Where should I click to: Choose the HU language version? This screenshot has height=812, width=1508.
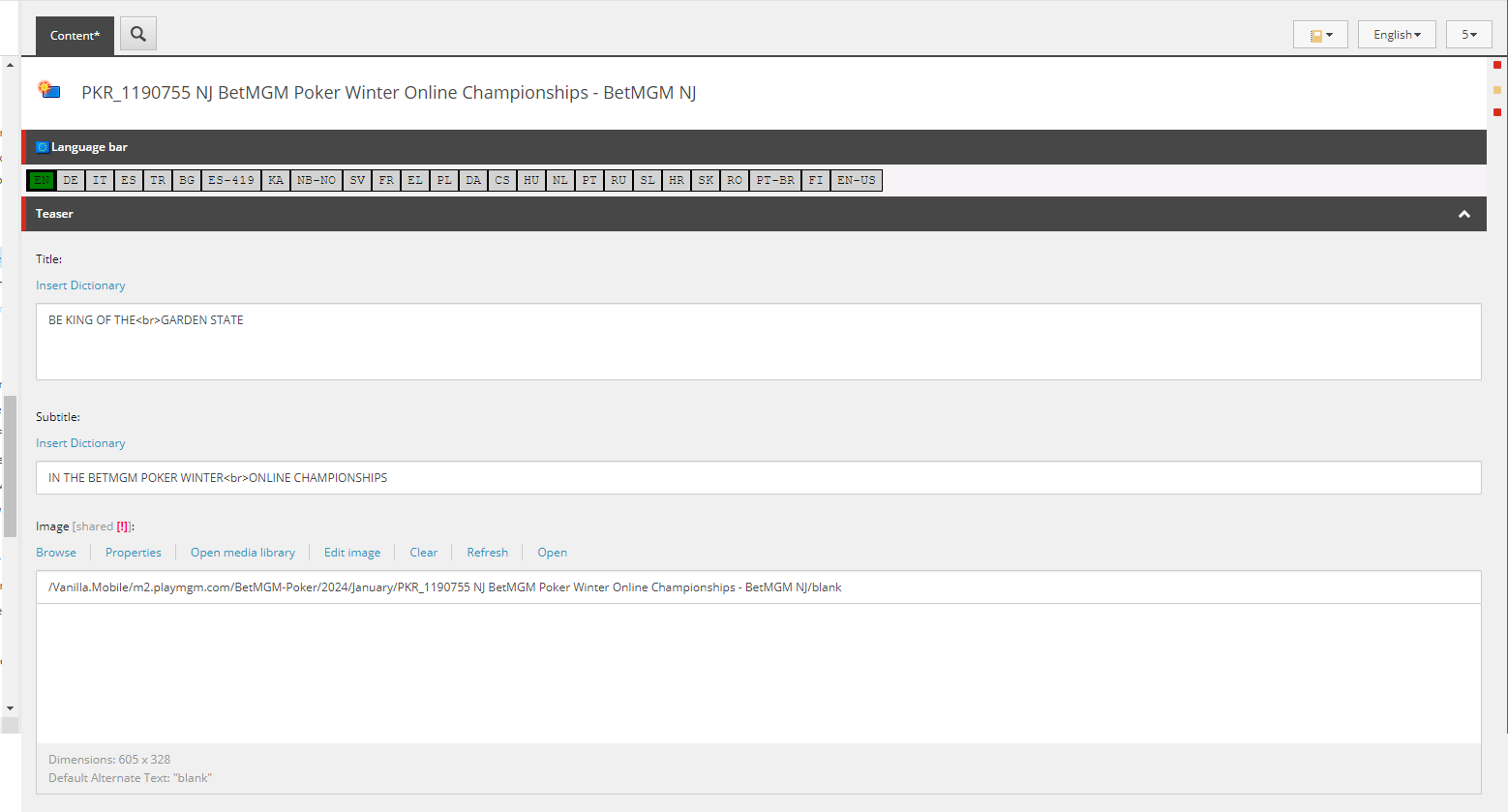coord(531,180)
